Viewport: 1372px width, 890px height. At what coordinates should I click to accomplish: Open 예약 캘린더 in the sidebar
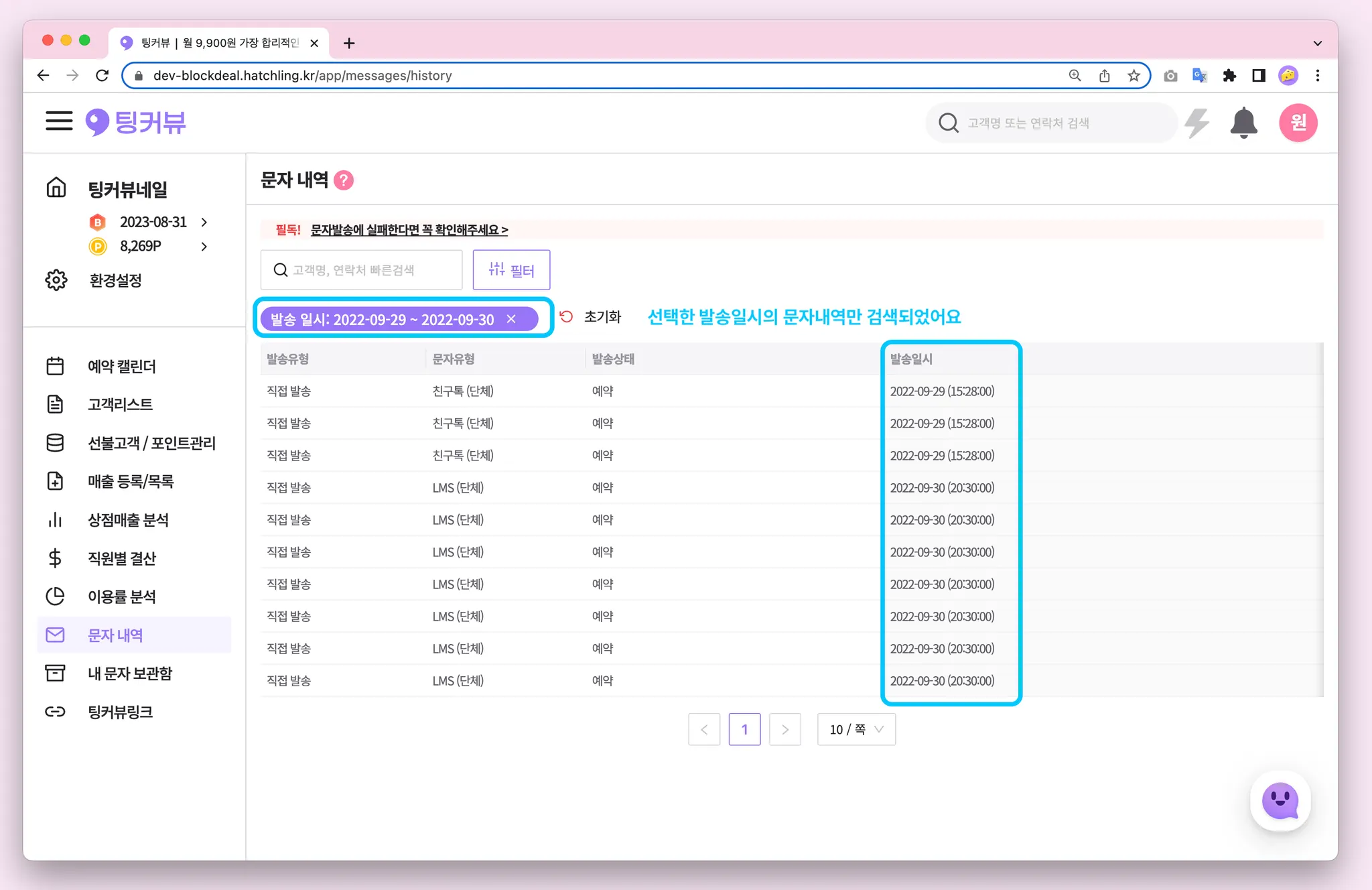pyautogui.click(x=121, y=367)
